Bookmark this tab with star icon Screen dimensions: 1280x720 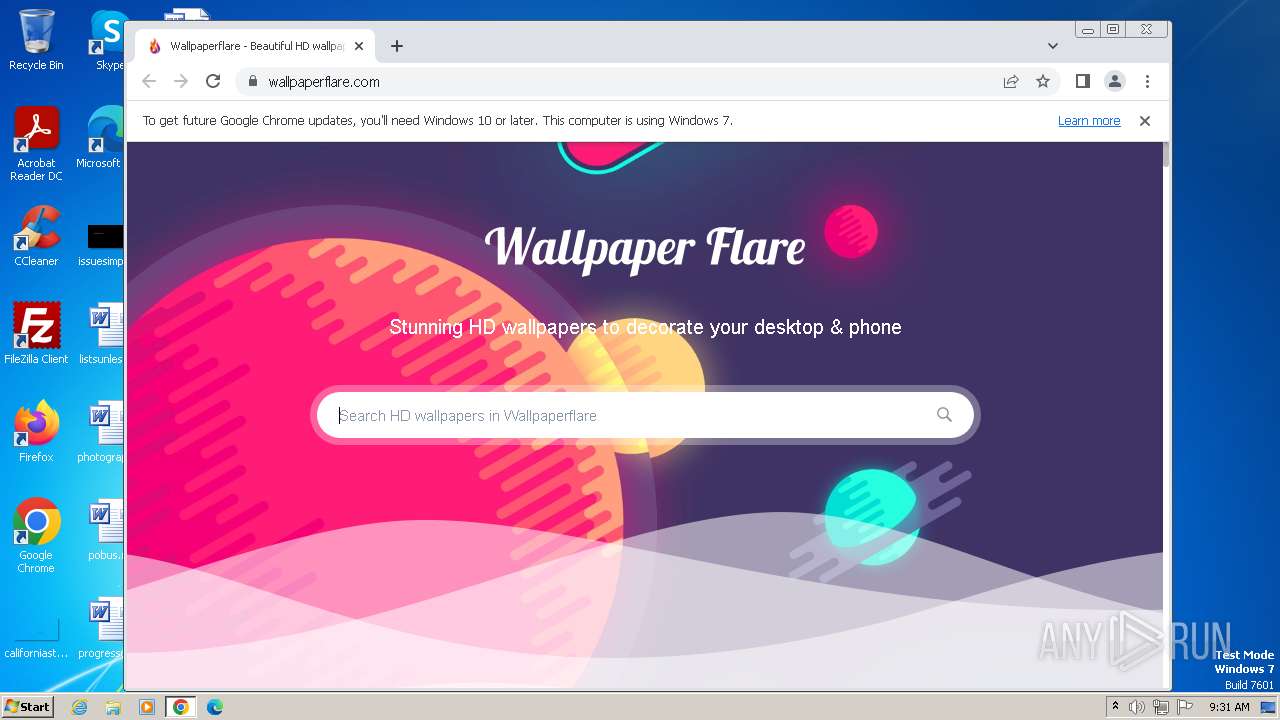coord(1043,82)
